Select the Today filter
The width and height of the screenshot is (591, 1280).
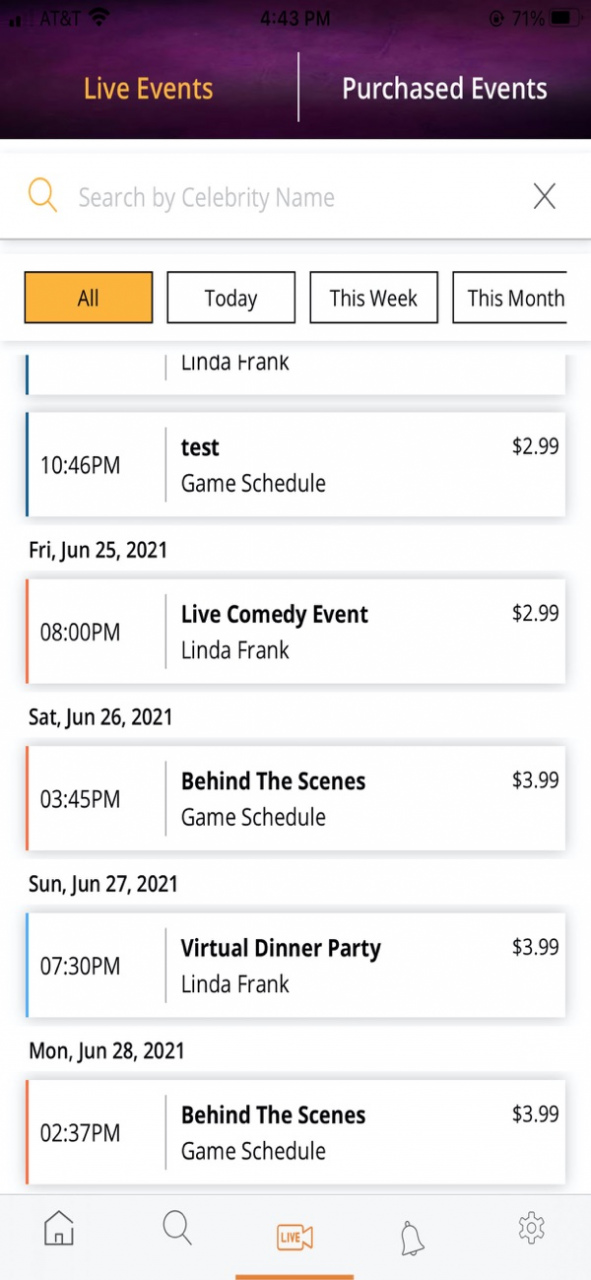click(231, 298)
